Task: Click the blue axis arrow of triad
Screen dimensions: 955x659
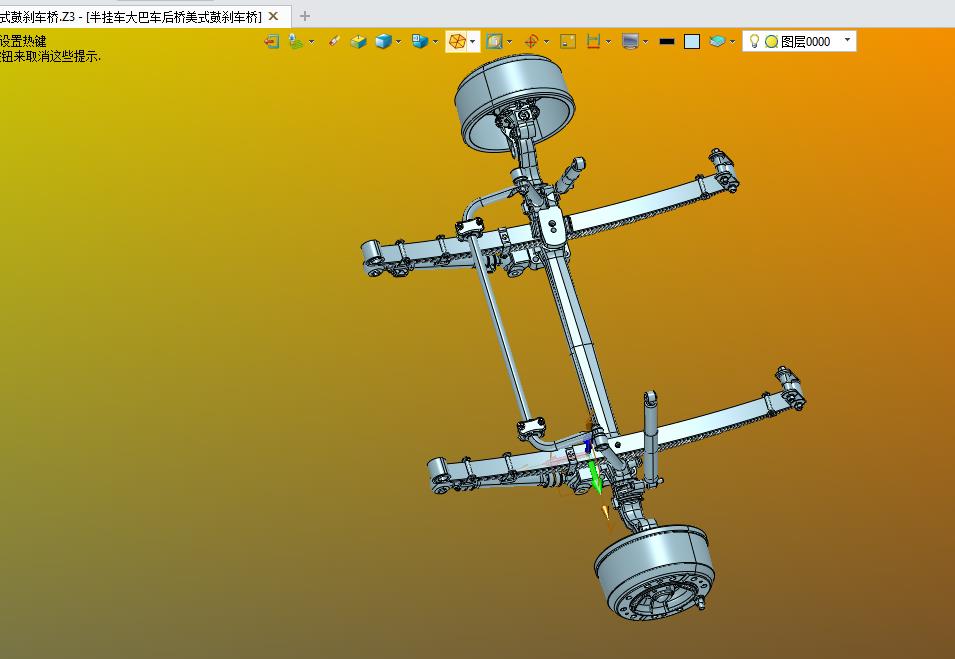Action: coord(588,444)
